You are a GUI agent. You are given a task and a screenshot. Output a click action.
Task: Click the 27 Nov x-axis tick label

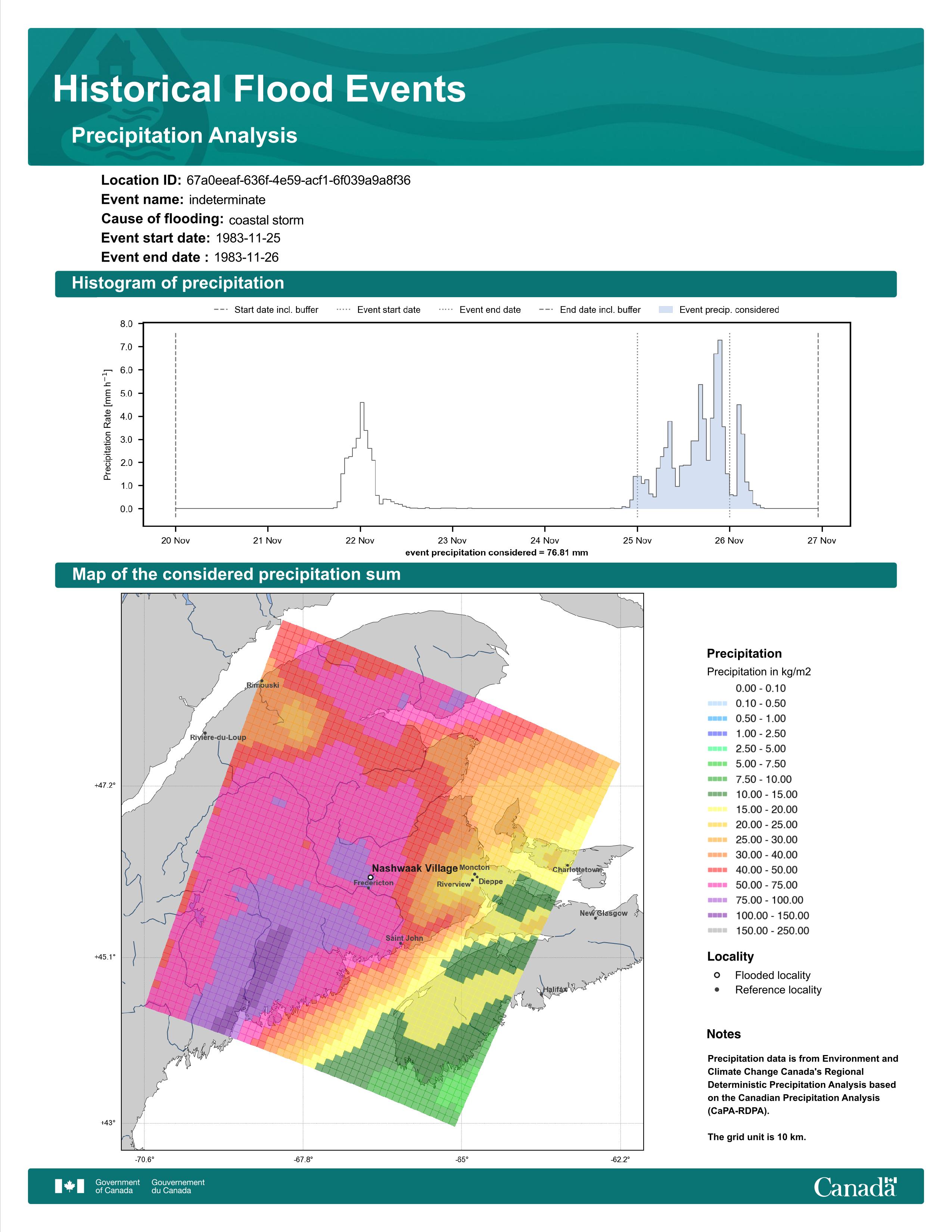click(822, 541)
